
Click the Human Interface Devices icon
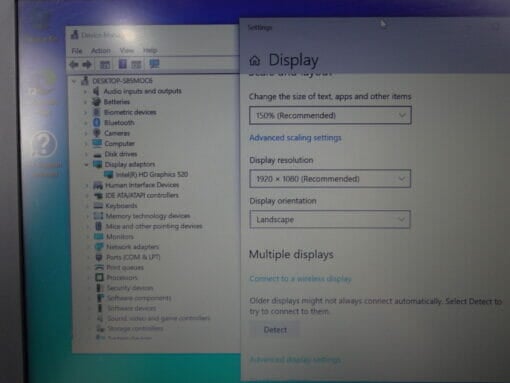coord(98,185)
